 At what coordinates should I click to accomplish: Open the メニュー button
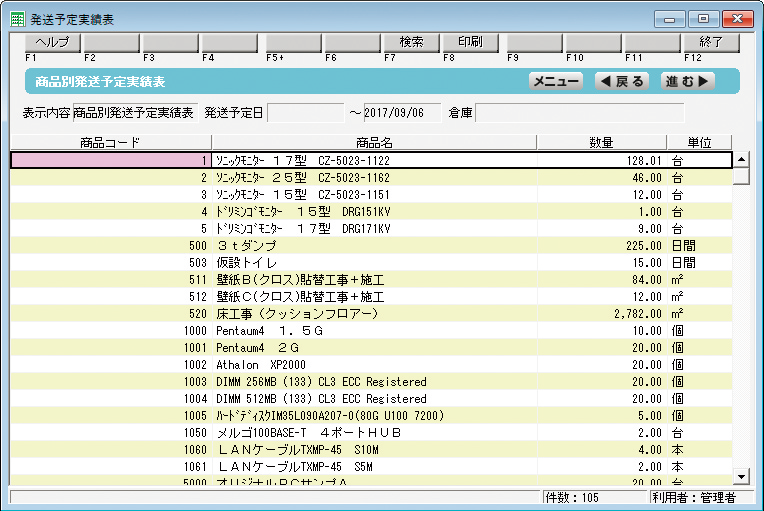point(555,81)
